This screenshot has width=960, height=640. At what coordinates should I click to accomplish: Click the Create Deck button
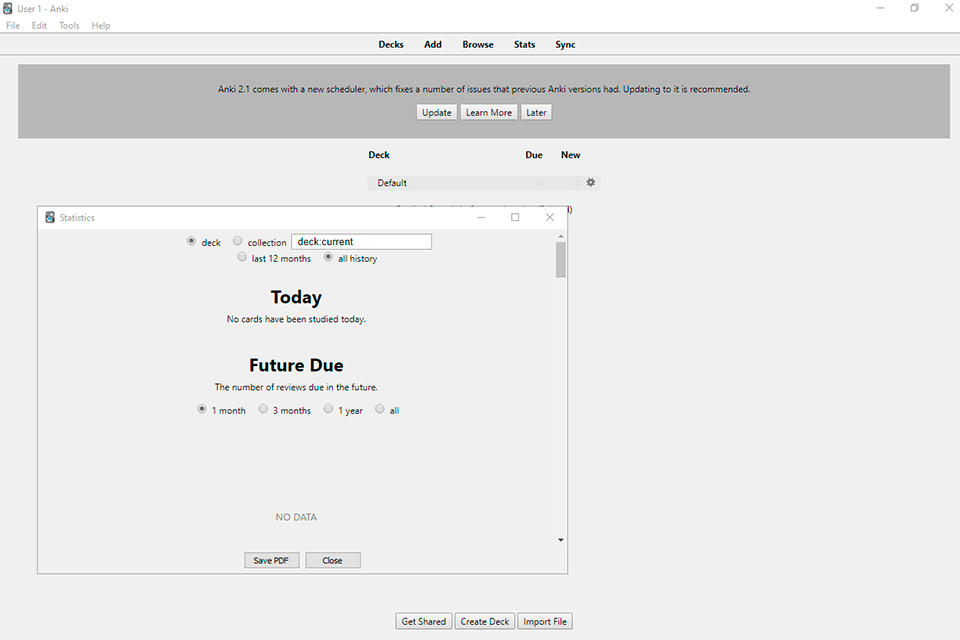coord(485,622)
